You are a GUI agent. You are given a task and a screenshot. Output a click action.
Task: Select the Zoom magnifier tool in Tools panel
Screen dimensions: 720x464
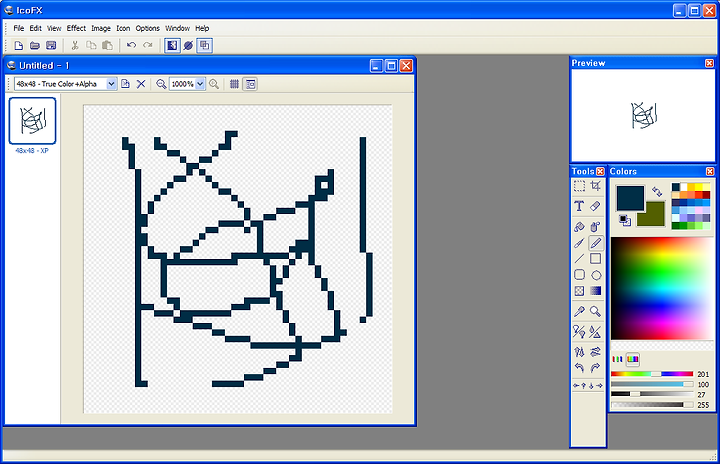(596, 311)
